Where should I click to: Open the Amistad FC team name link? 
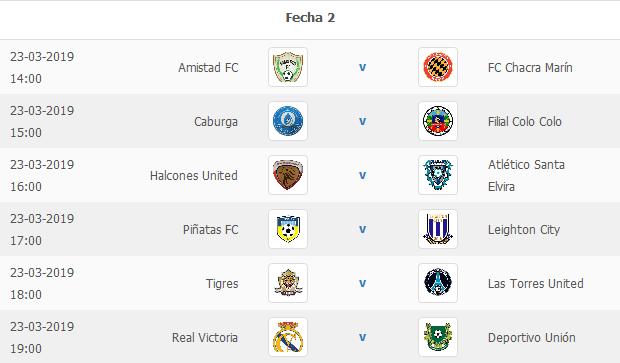tap(208, 68)
